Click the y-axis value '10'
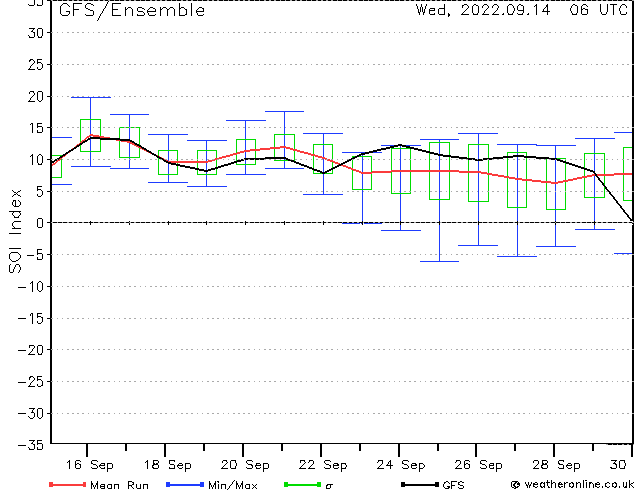Image resolution: width=634 pixels, height=490 pixels. (x=35, y=159)
